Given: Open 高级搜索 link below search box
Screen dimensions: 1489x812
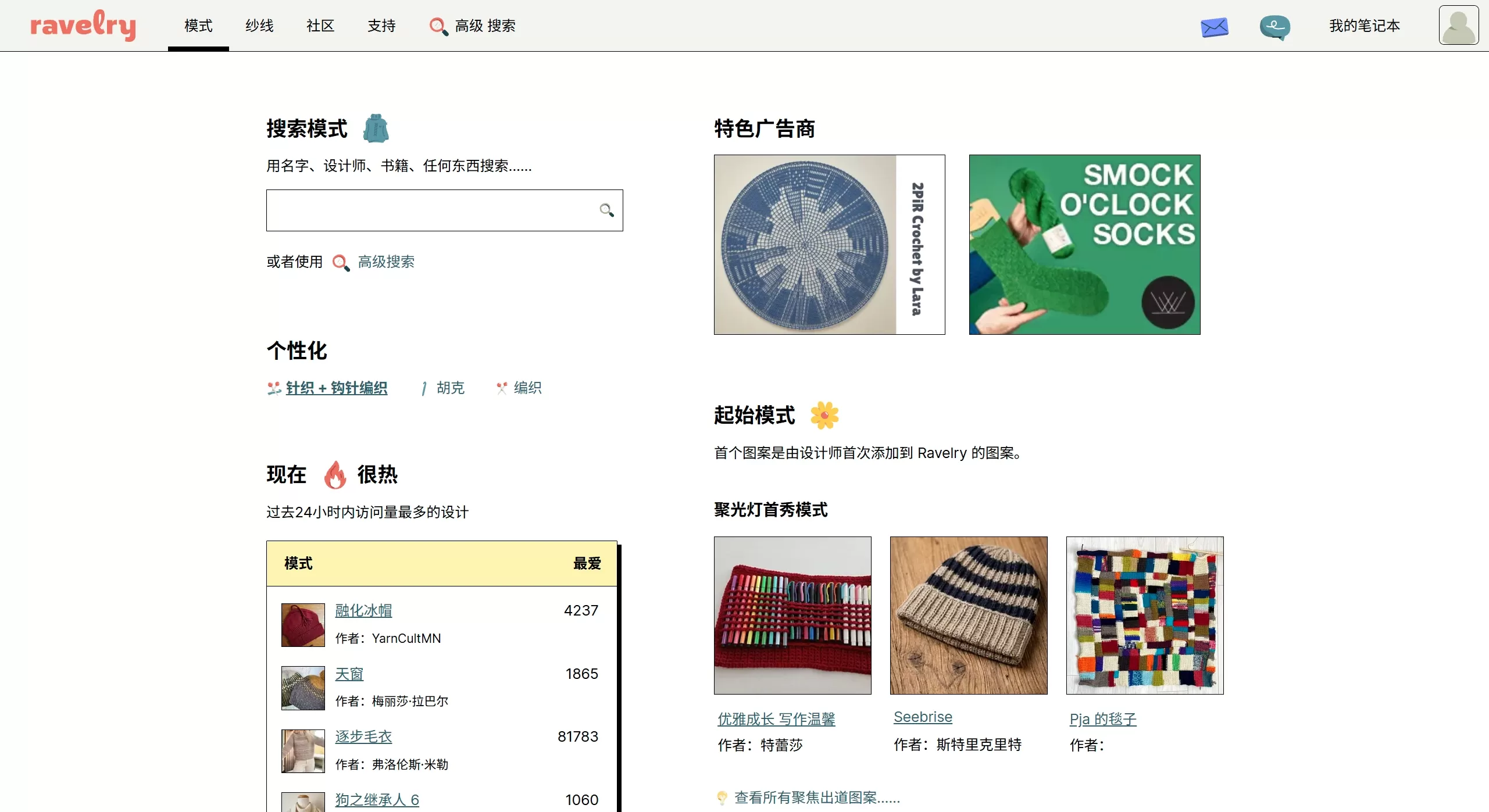Looking at the screenshot, I should click(386, 262).
